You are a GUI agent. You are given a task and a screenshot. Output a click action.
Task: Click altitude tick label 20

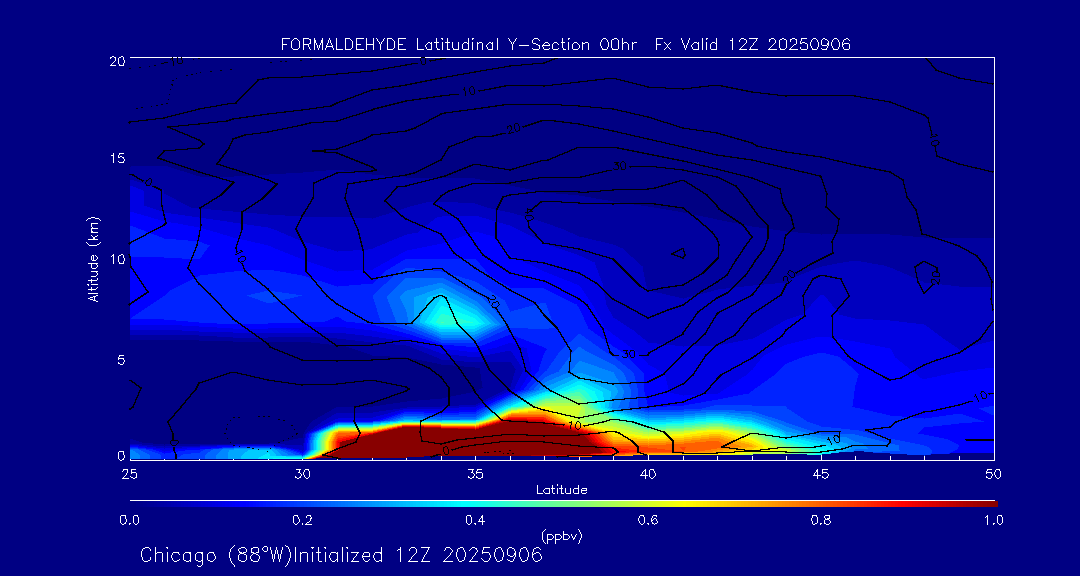[x=117, y=61]
